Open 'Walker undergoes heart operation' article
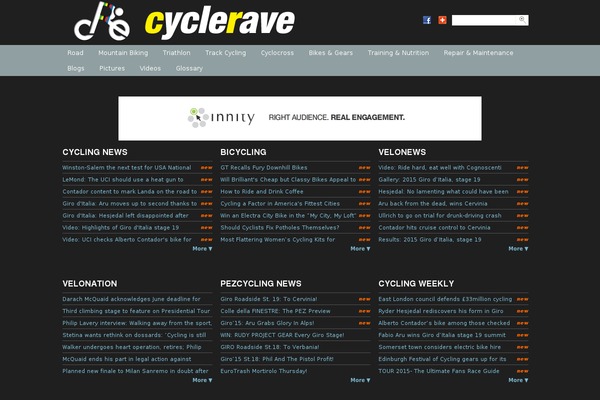600x400 pixels. click(x=132, y=347)
